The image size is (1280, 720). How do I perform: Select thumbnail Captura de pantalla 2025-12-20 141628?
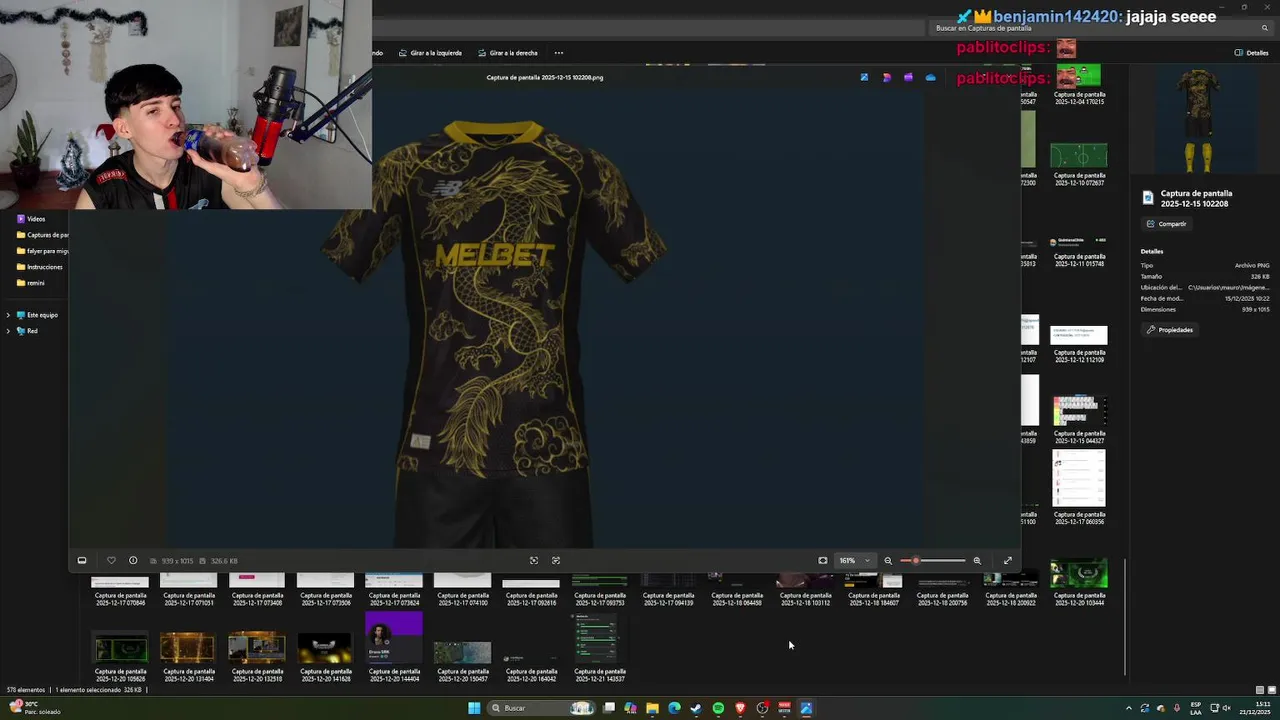tap(325, 658)
